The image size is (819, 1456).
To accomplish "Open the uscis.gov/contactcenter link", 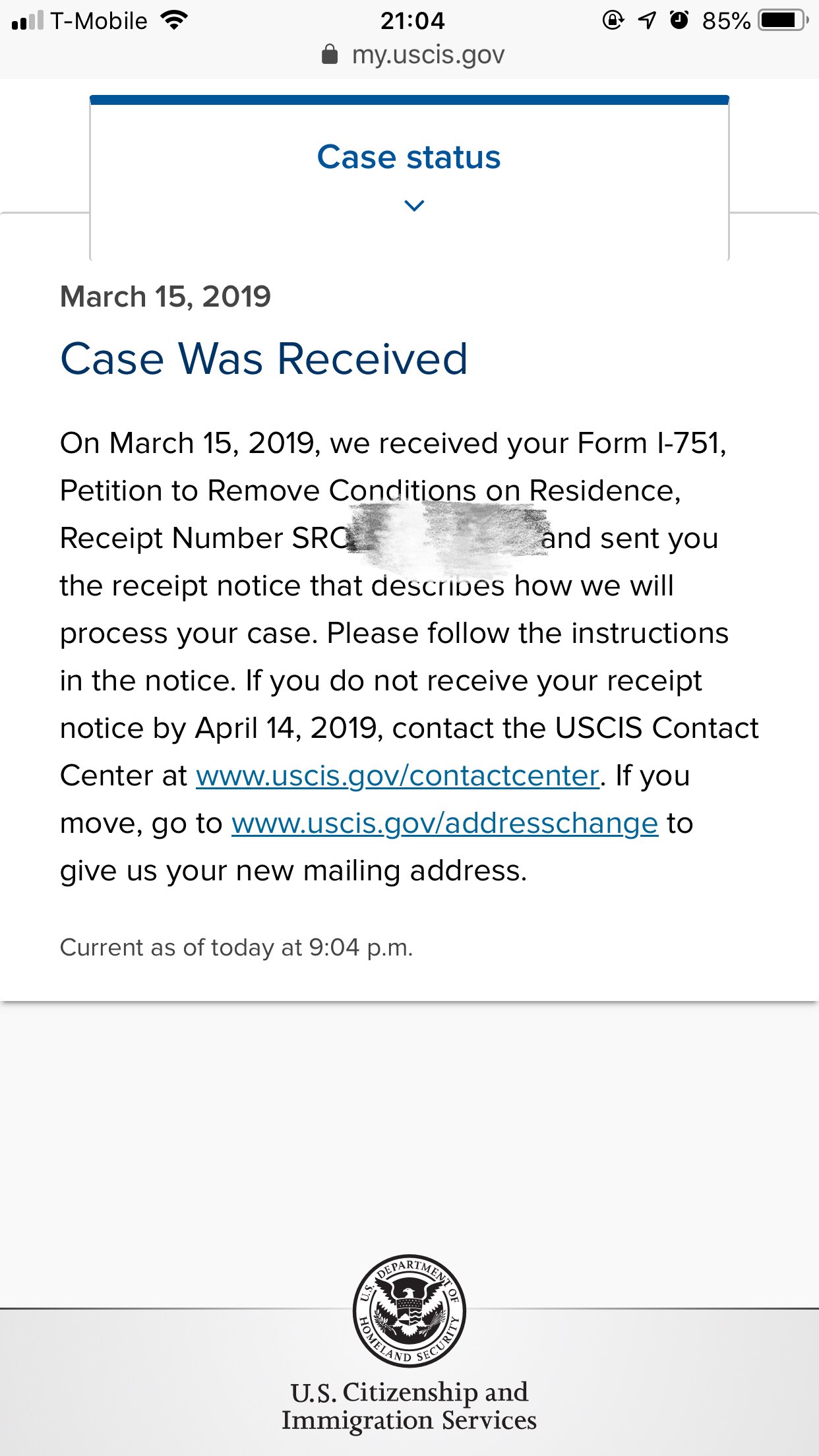I will click(398, 775).
